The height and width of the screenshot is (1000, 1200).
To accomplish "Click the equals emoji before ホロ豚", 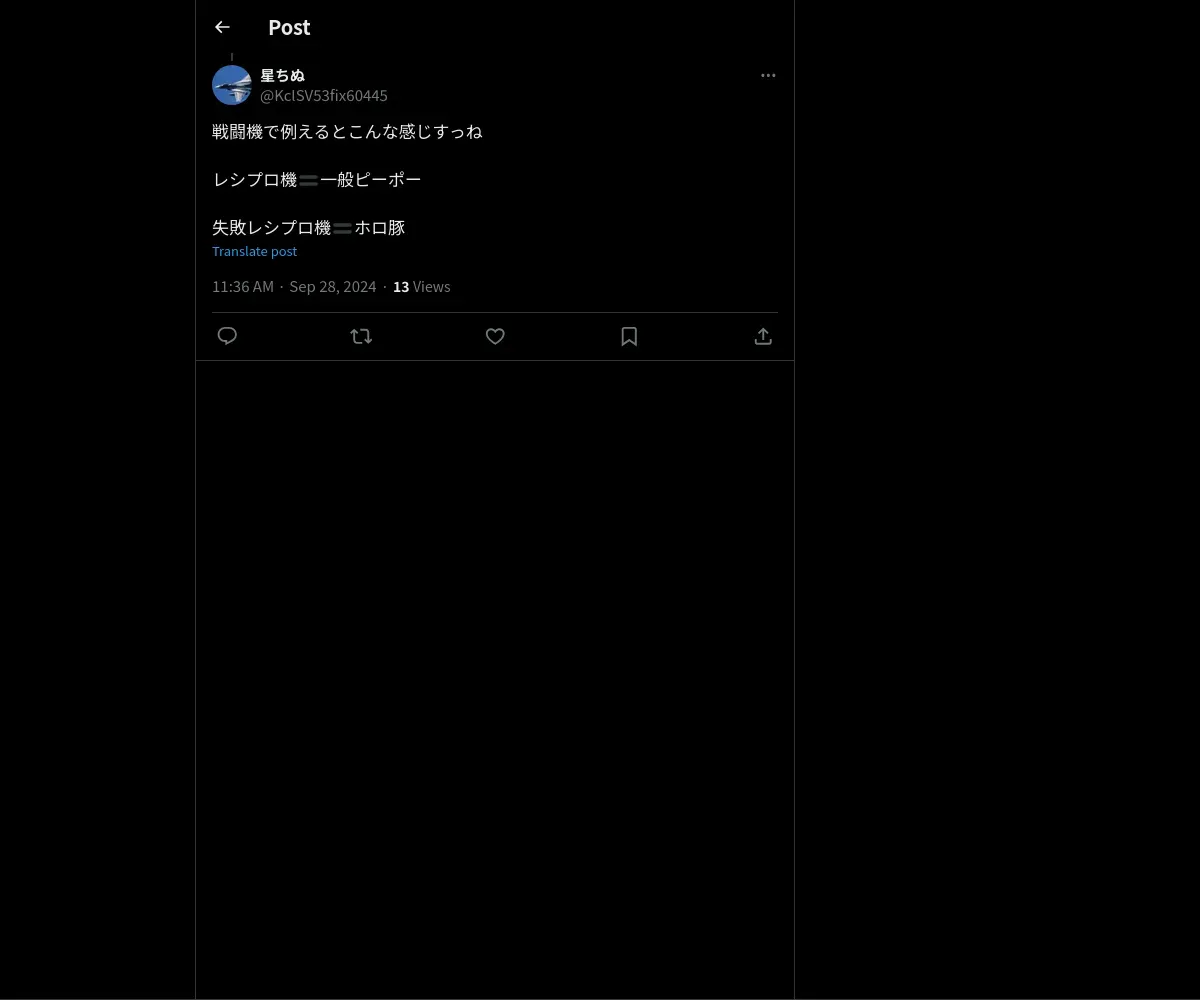I will pyautogui.click(x=343, y=228).
